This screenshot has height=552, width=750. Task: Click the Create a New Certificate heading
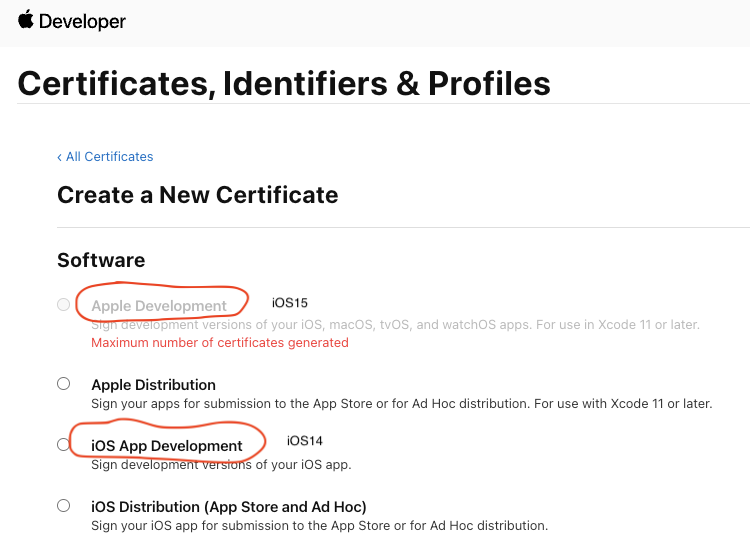click(x=197, y=195)
